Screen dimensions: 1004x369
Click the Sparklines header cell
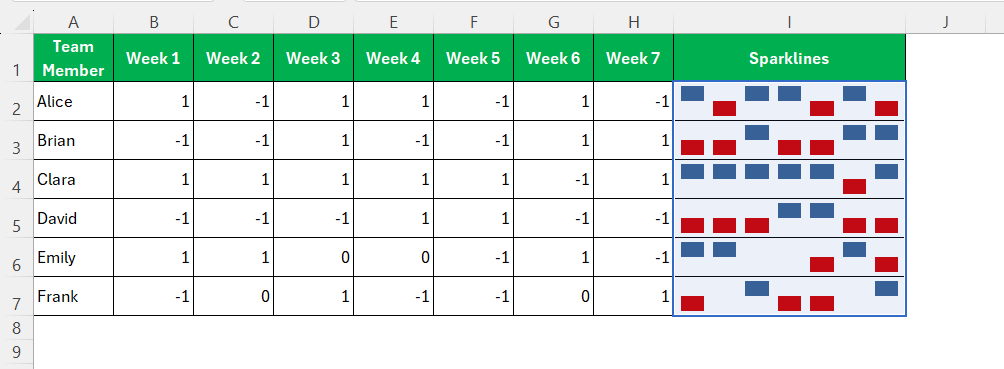click(789, 58)
